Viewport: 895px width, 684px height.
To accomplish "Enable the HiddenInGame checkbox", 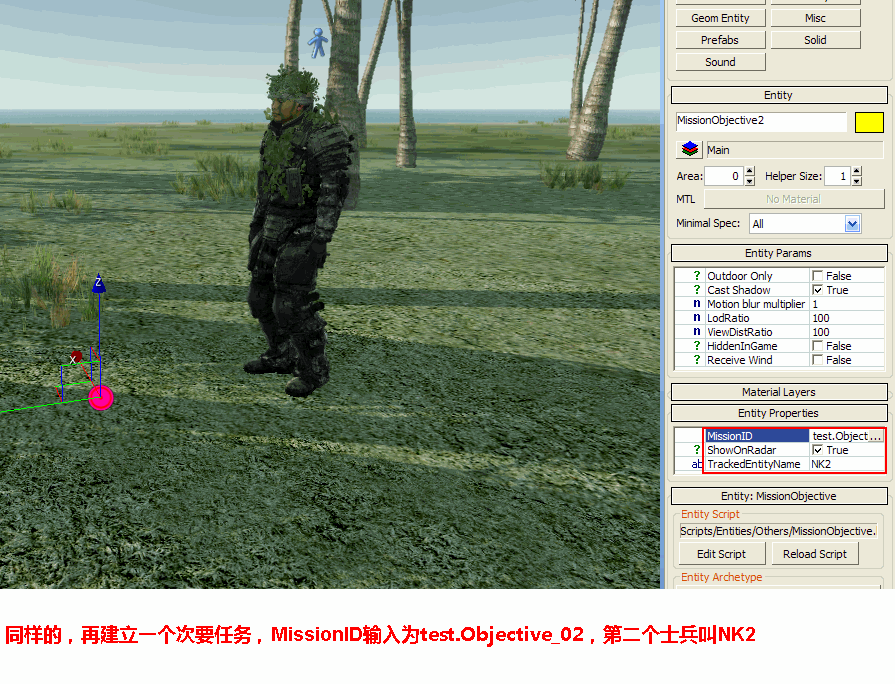I will pyautogui.click(x=817, y=346).
